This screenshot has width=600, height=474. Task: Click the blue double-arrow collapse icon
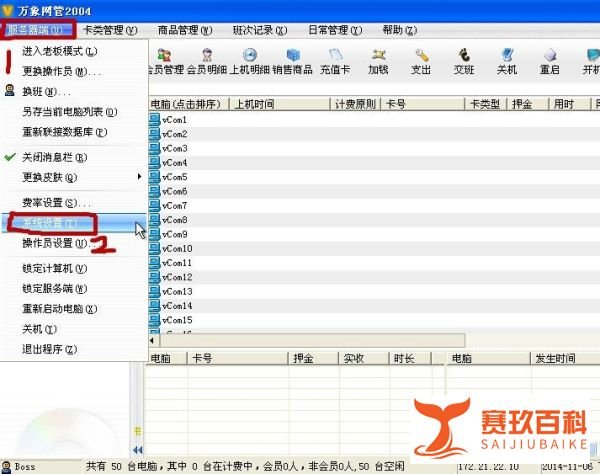coord(138,450)
